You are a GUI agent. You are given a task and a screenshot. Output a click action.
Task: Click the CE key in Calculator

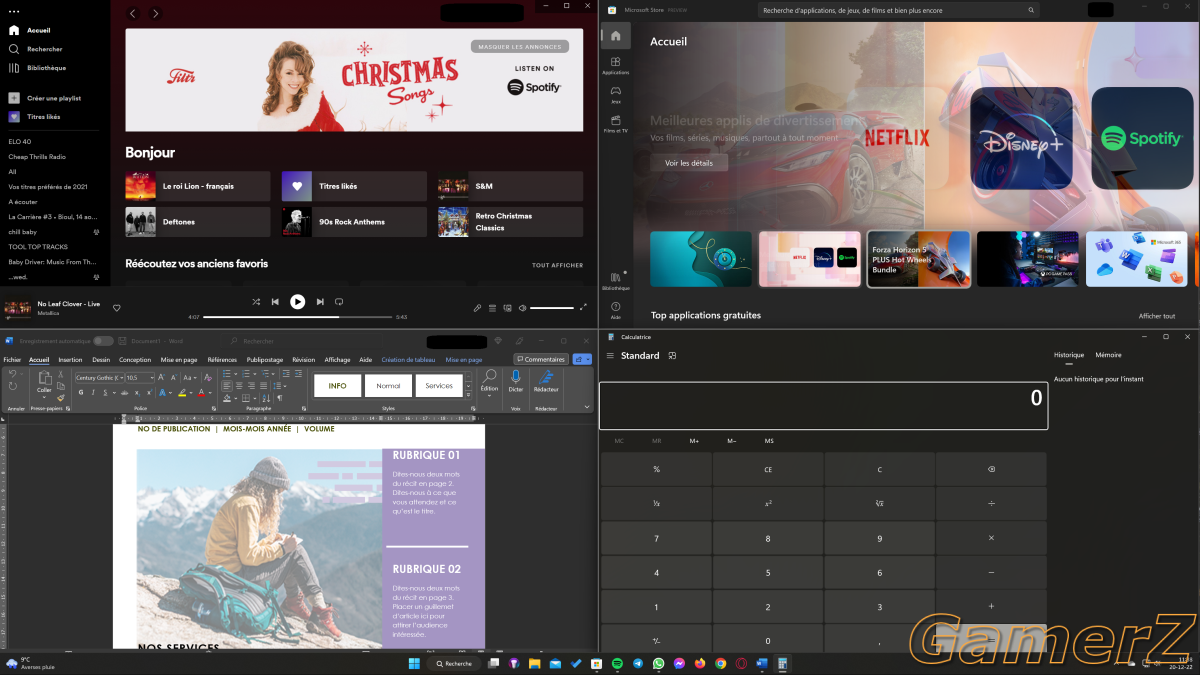click(768, 469)
